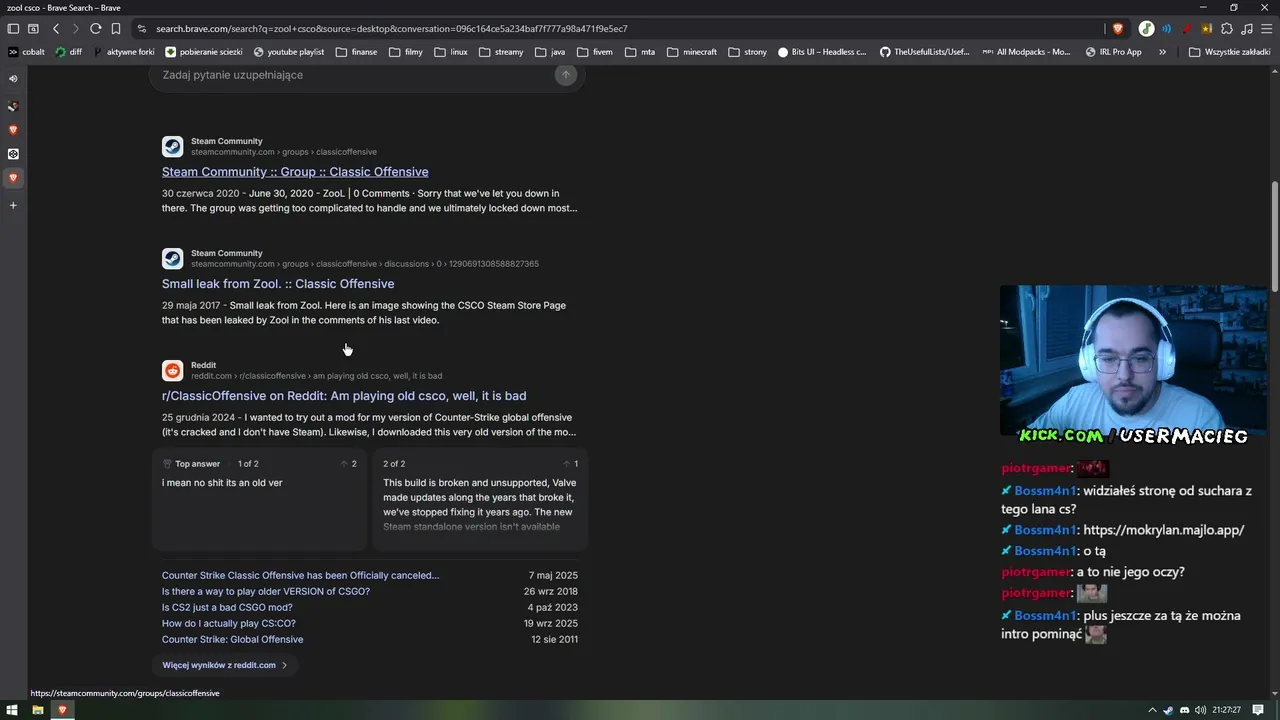Open the green music note extension icon
The image size is (1280, 720).
pyautogui.click(x=1146, y=29)
